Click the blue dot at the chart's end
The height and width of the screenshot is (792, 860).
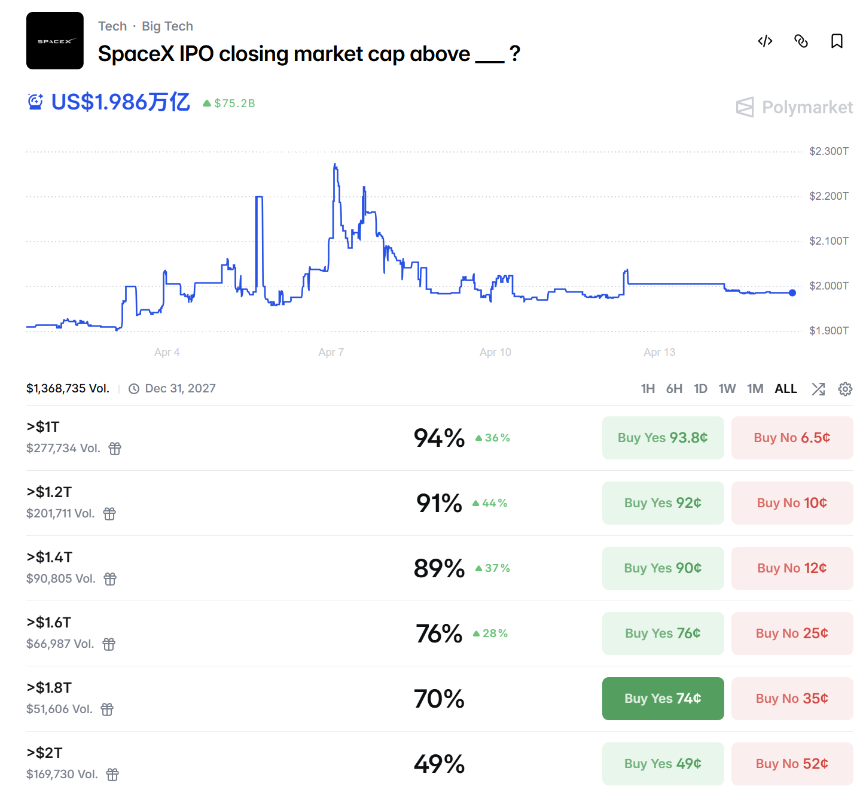coord(791,293)
